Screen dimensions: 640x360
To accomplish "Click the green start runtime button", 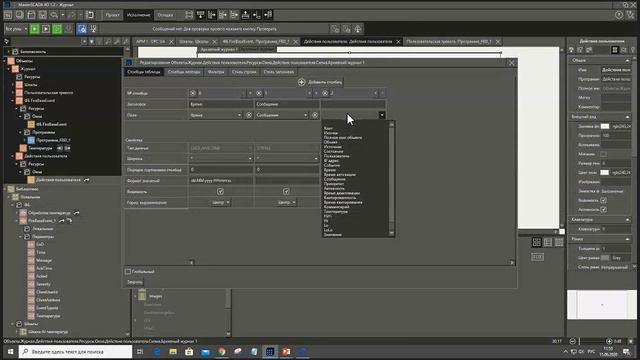I will pos(35,29).
